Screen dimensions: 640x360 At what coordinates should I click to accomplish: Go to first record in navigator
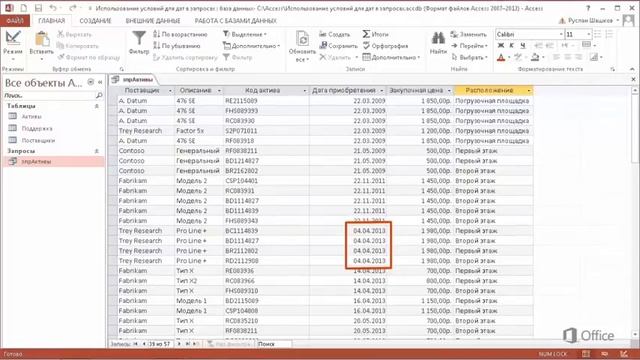(x=136, y=344)
